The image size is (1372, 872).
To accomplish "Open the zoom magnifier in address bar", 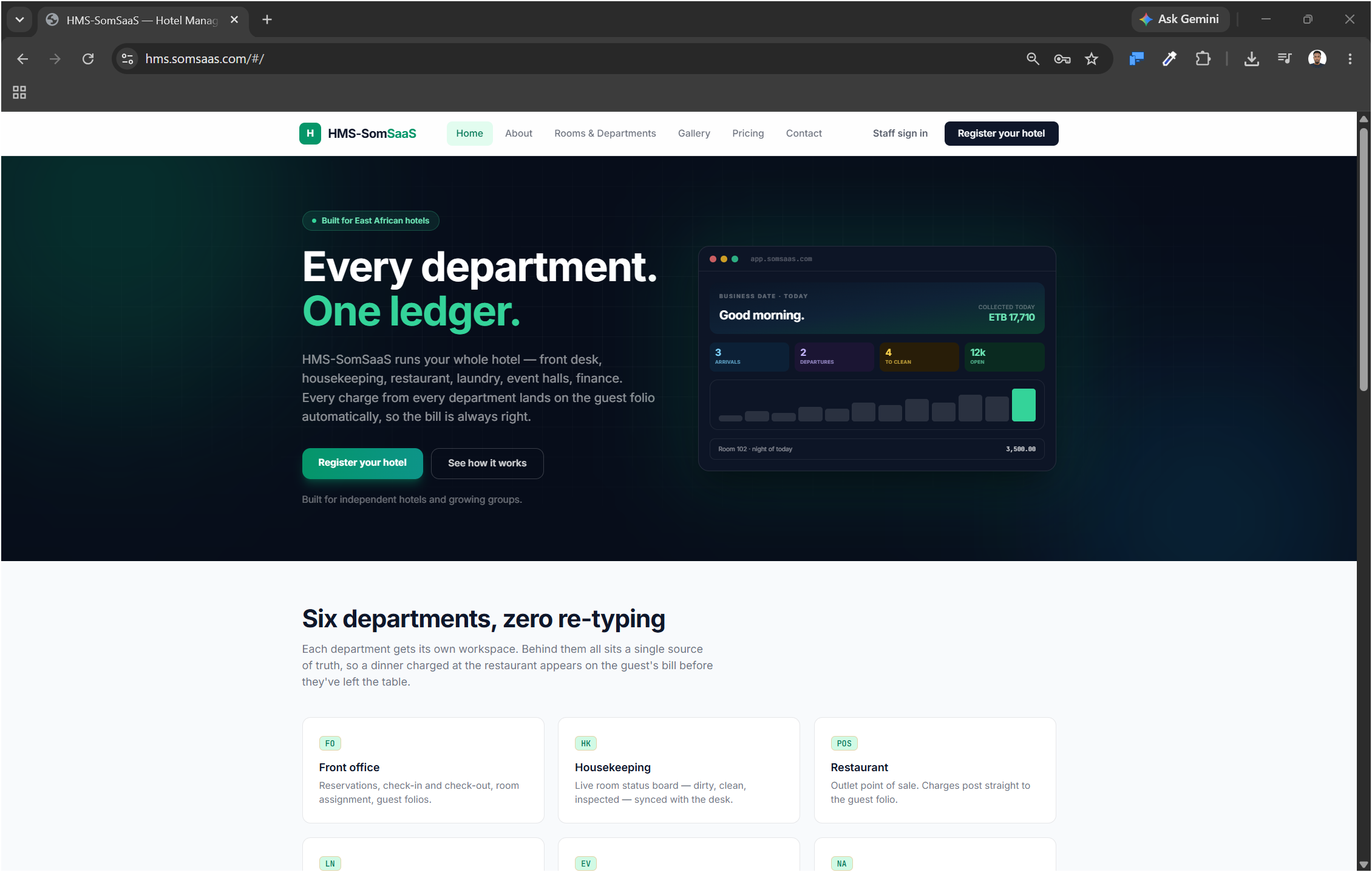I will tap(1033, 59).
